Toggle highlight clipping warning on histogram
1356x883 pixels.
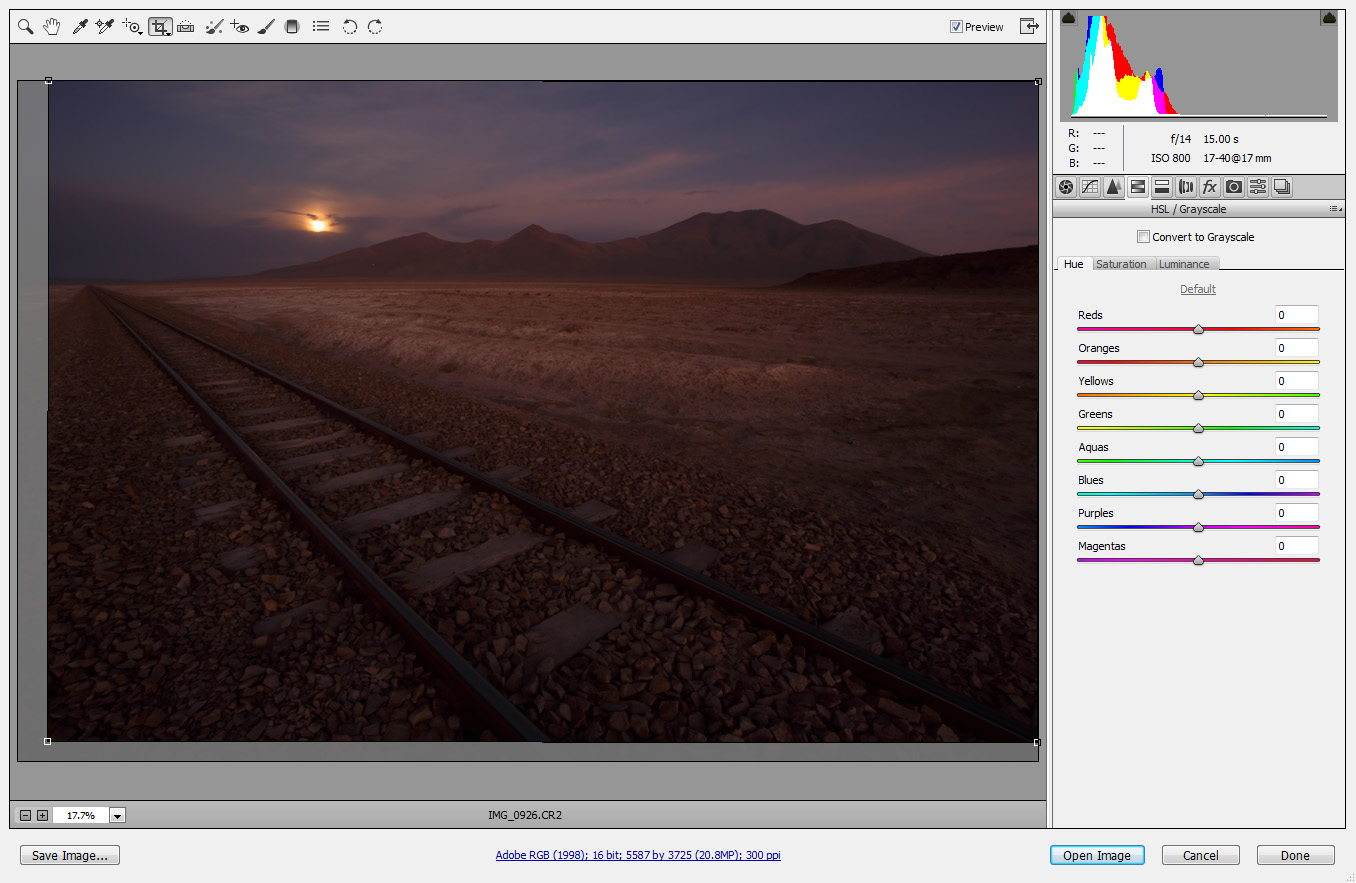pyautogui.click(x=1329, y=18)
